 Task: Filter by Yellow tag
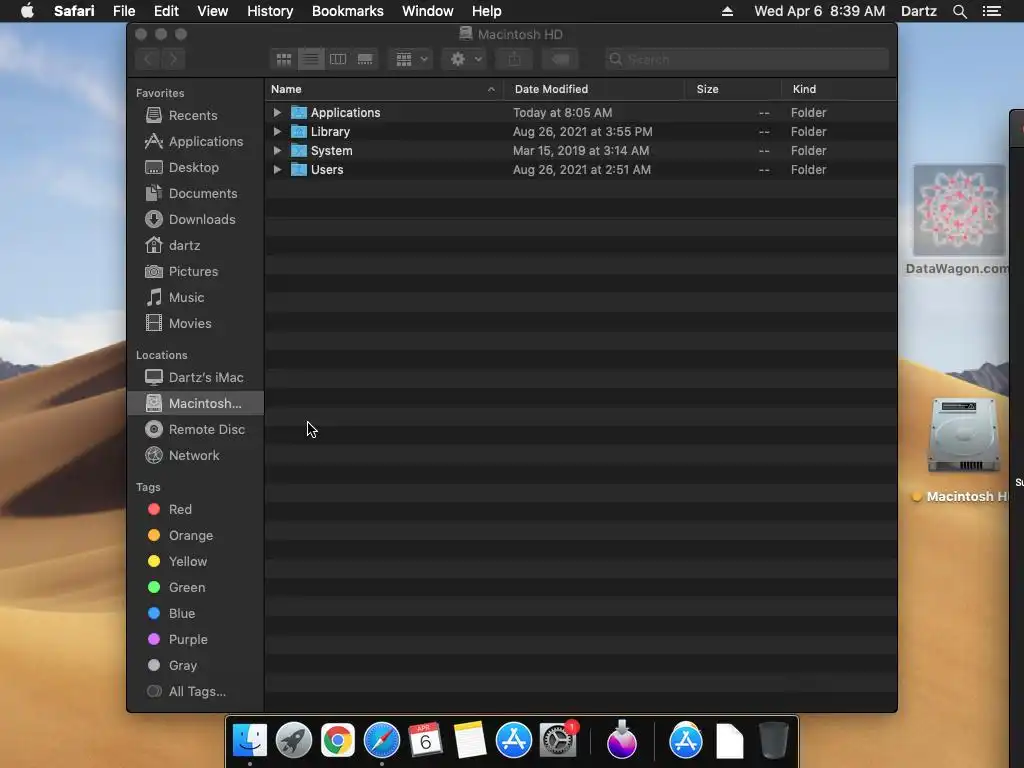(196, 562)
